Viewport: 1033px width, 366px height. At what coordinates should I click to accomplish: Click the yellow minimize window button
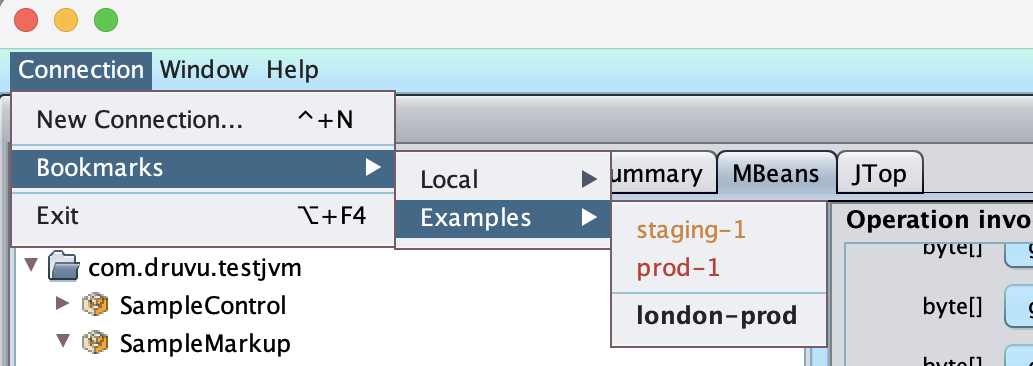tap(66, 20)
